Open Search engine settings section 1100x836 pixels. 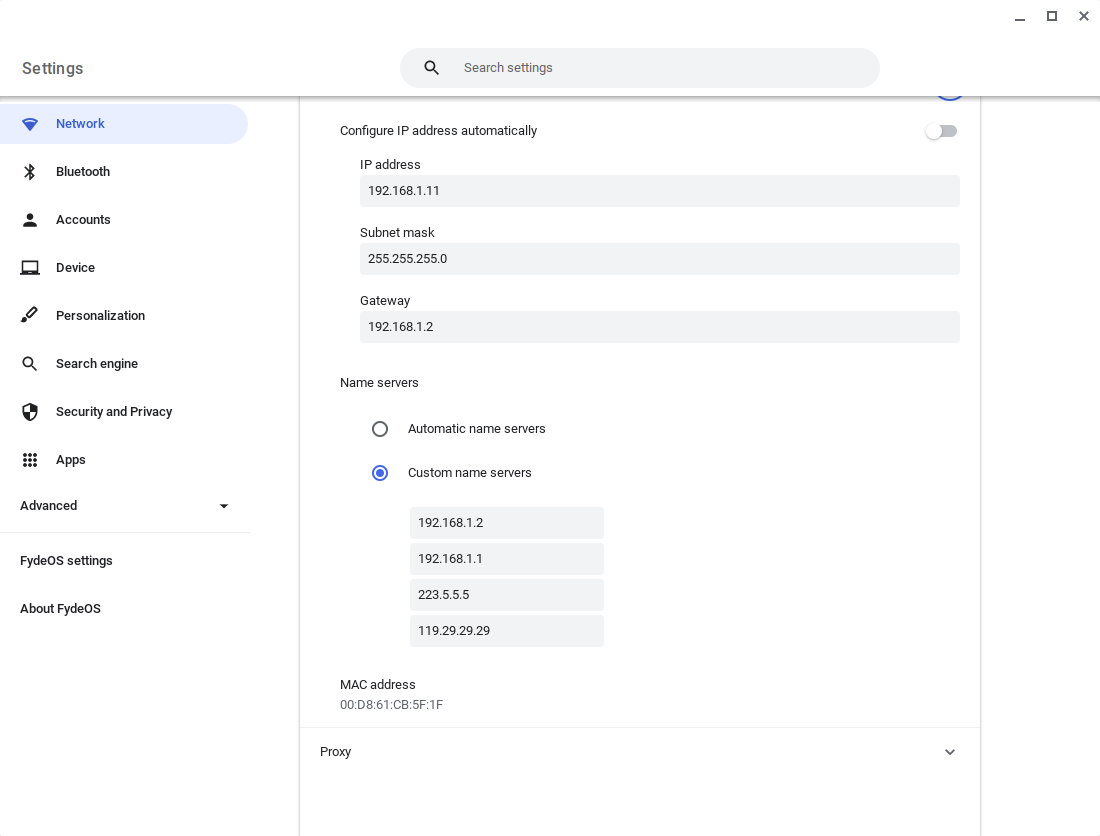click(x=97, y=363)
